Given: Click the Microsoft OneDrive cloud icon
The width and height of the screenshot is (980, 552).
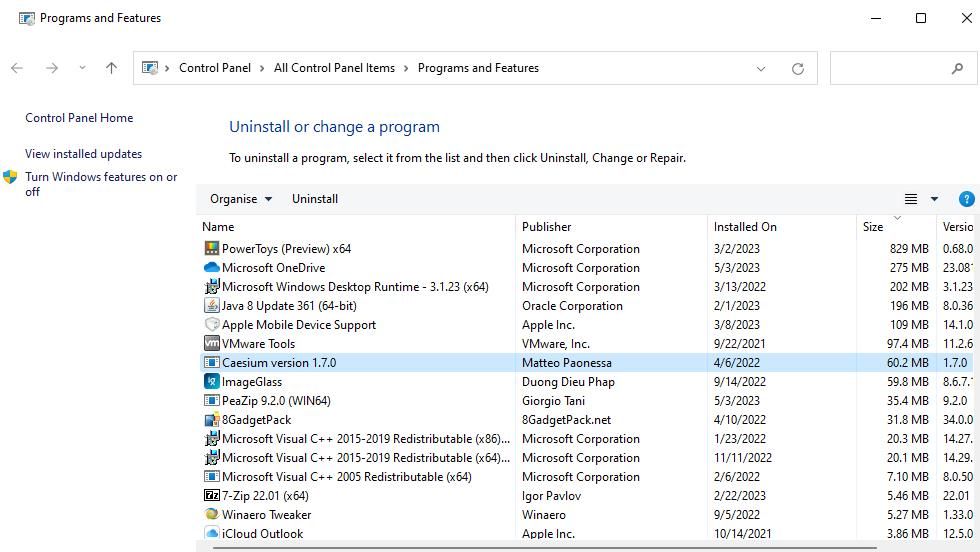Looking at the screenshot, I should [212, 268].
